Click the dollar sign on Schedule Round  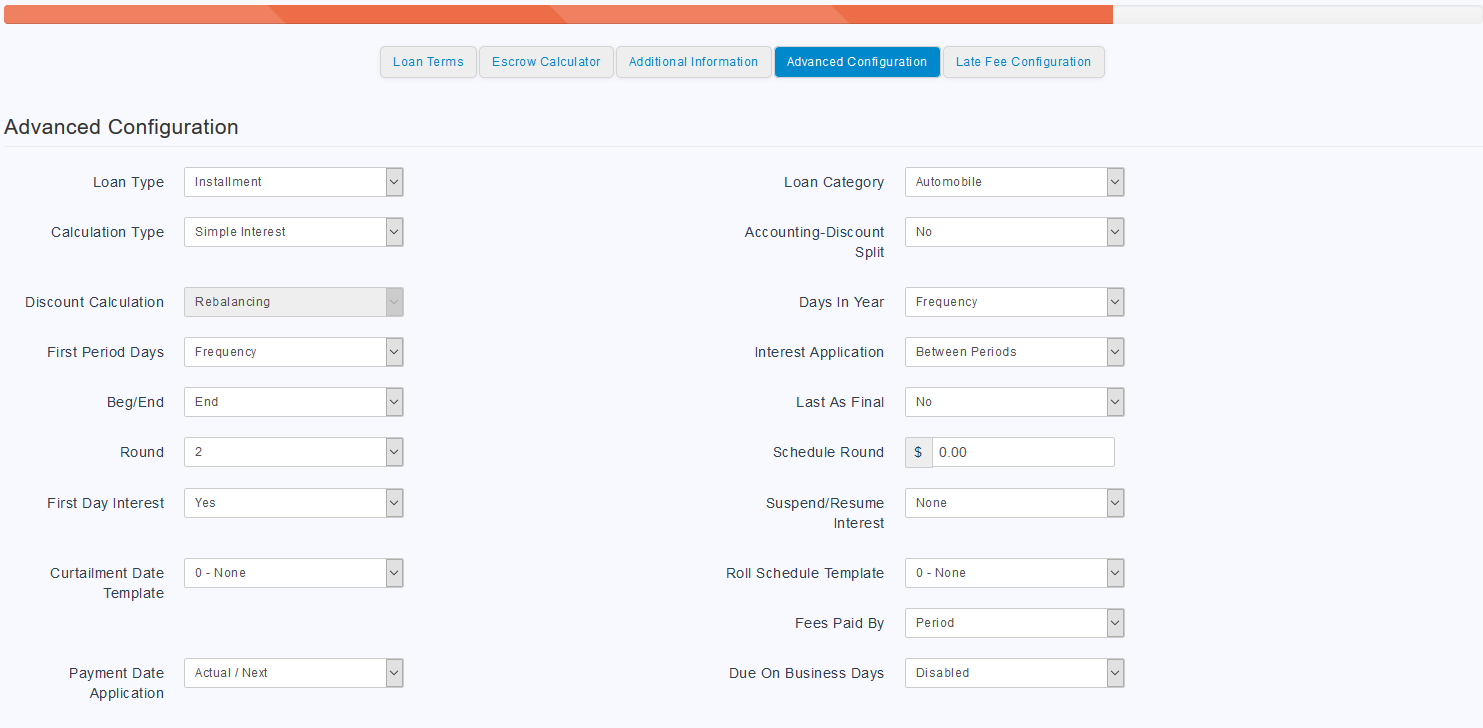tap(918, 452)
